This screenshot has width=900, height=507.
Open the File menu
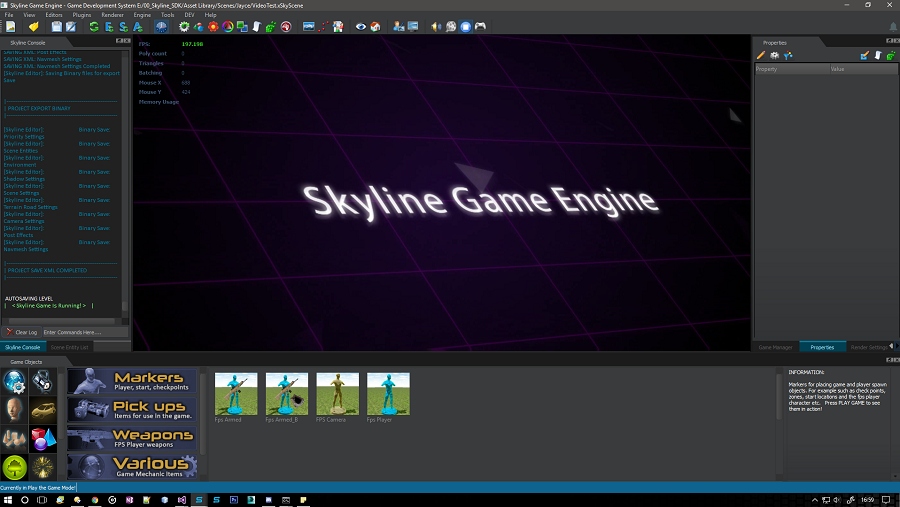(9, 15)
